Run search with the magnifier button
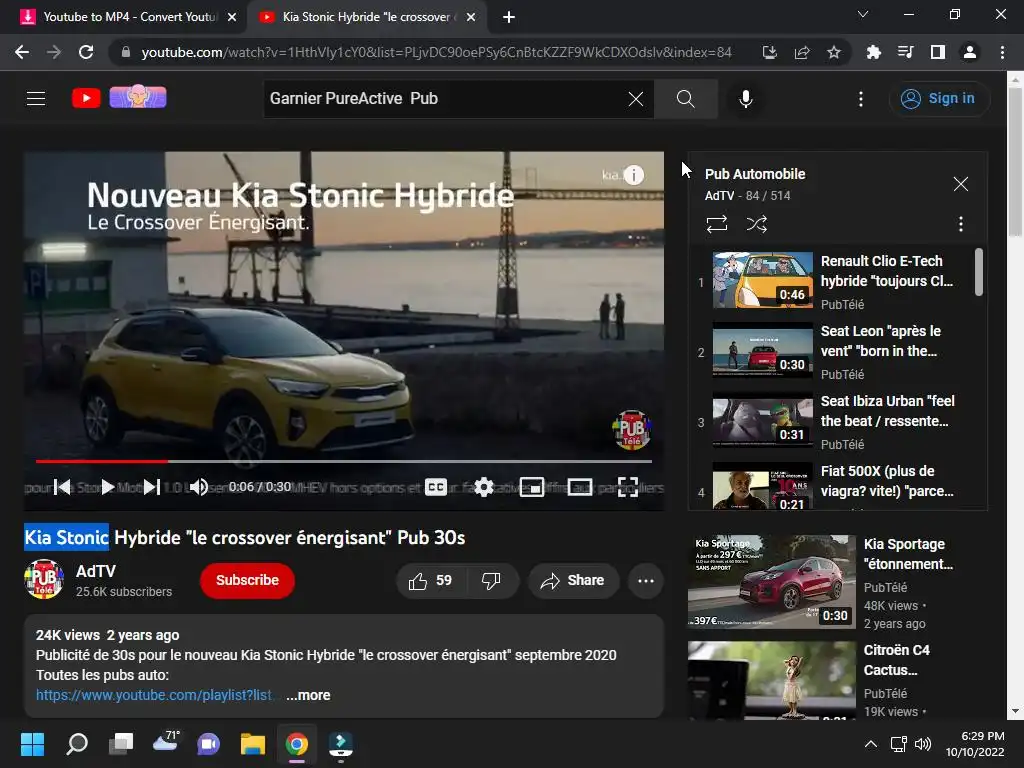This screenshot has width=1024, height=768. [x=686, y=99]
